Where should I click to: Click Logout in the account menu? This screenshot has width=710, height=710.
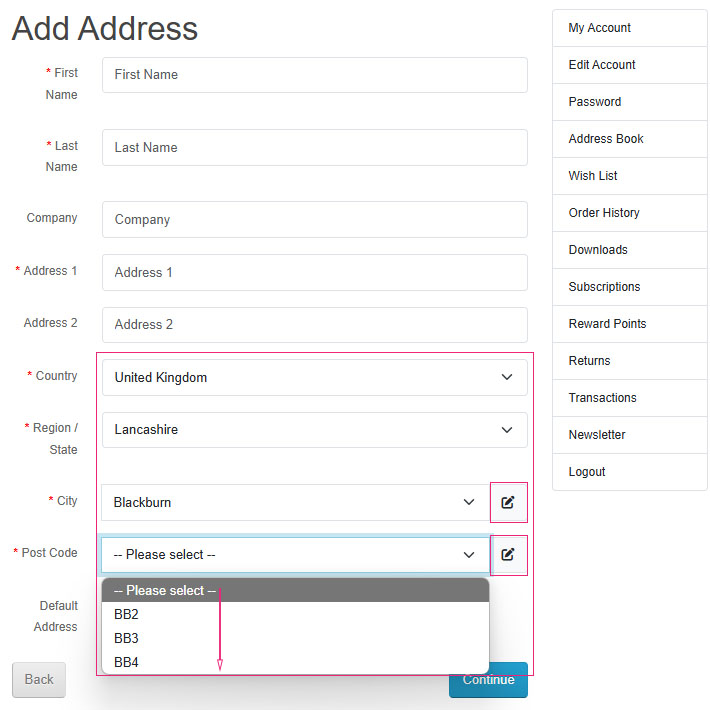click(587, 472)
